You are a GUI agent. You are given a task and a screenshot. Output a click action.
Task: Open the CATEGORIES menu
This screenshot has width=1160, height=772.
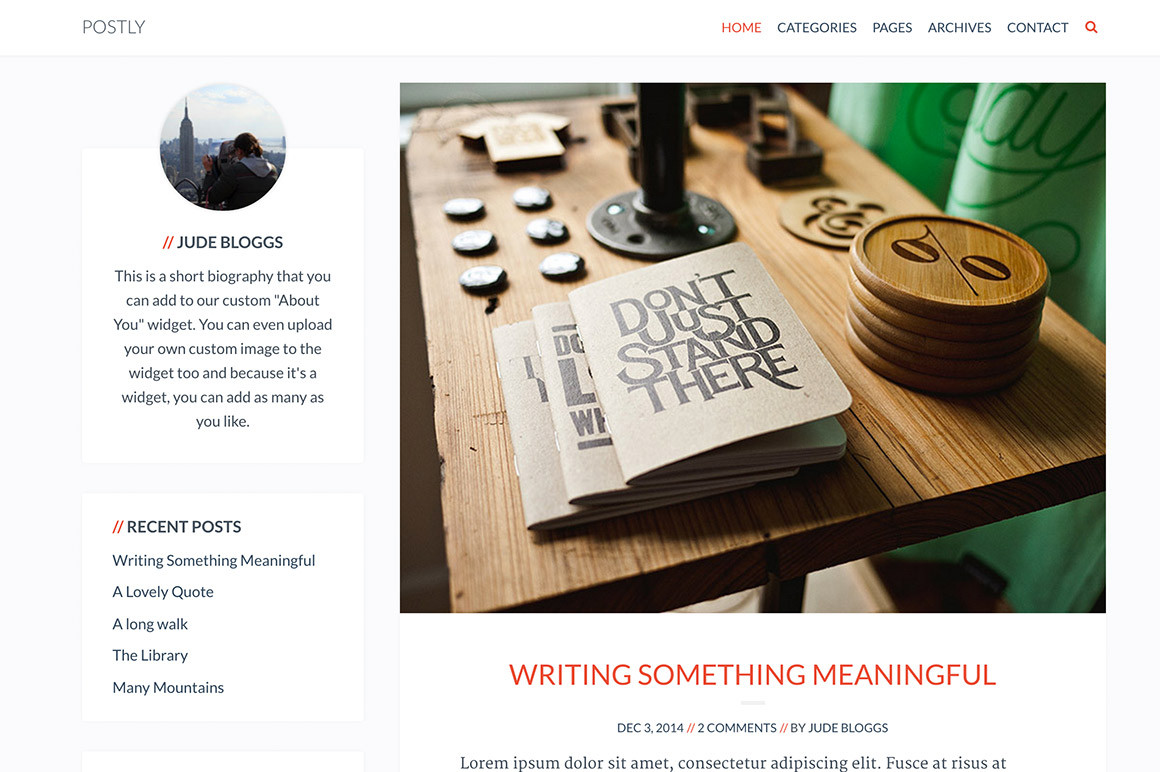(x=817, y=27)
